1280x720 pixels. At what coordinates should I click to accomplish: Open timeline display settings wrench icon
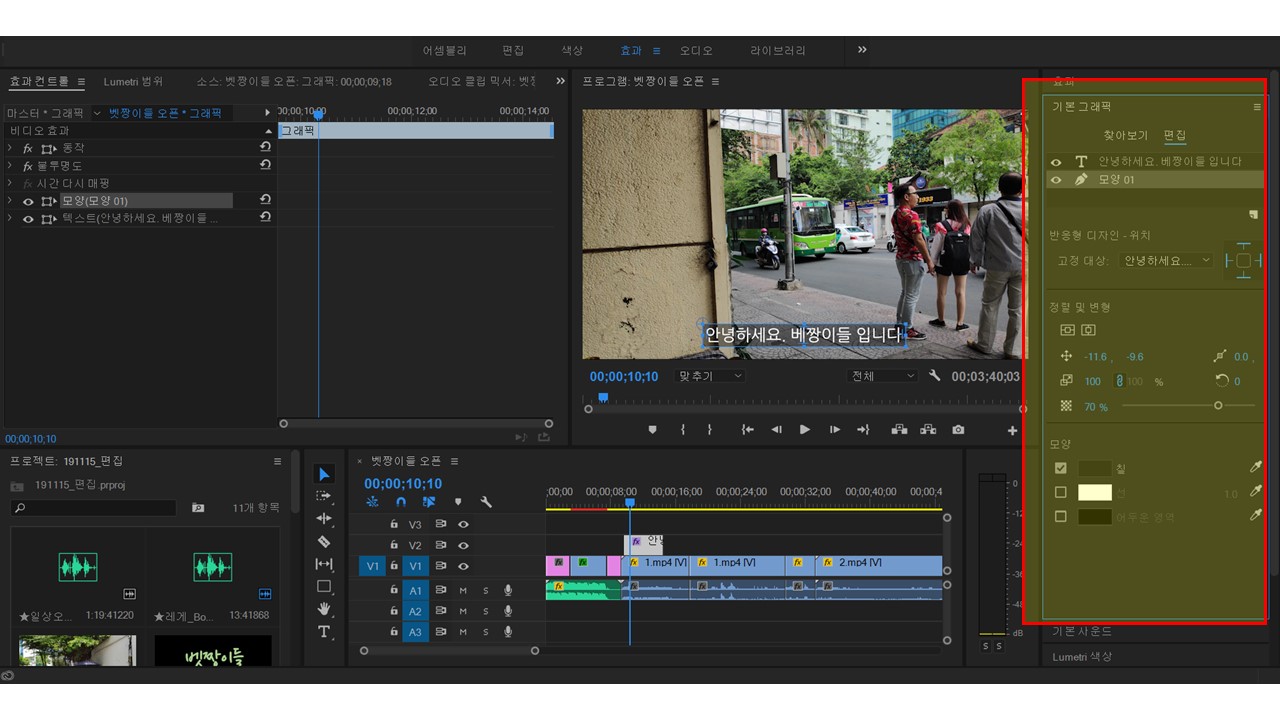click(486, 502)
